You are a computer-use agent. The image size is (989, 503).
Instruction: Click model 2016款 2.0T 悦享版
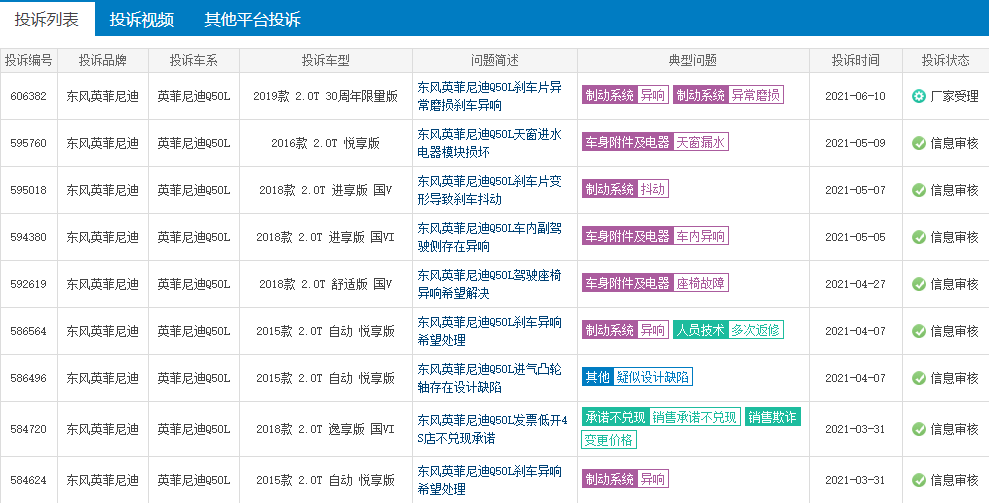coord(325,143)
